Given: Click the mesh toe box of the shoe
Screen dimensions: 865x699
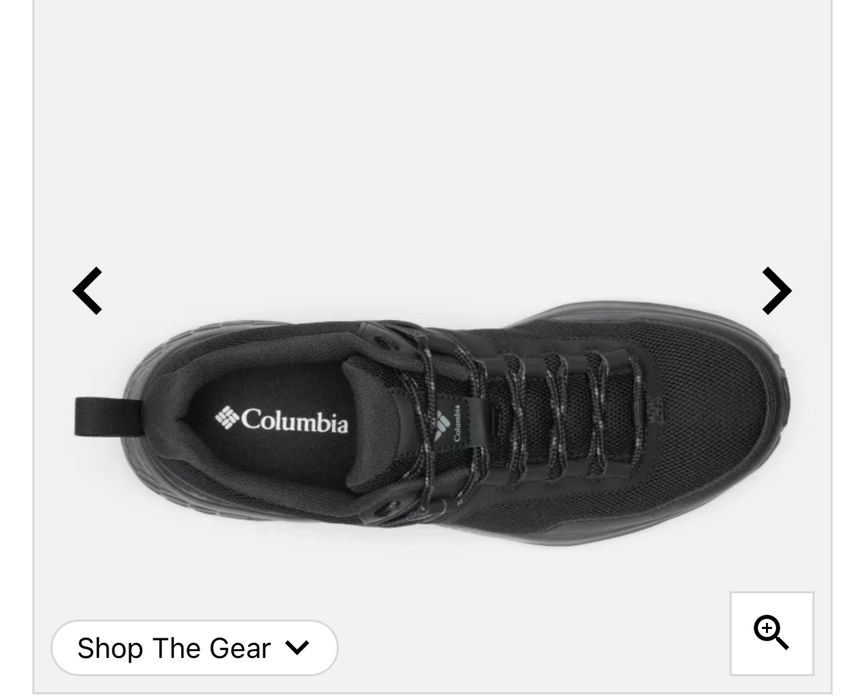Looking at the screenshot, I should point(712,419).
